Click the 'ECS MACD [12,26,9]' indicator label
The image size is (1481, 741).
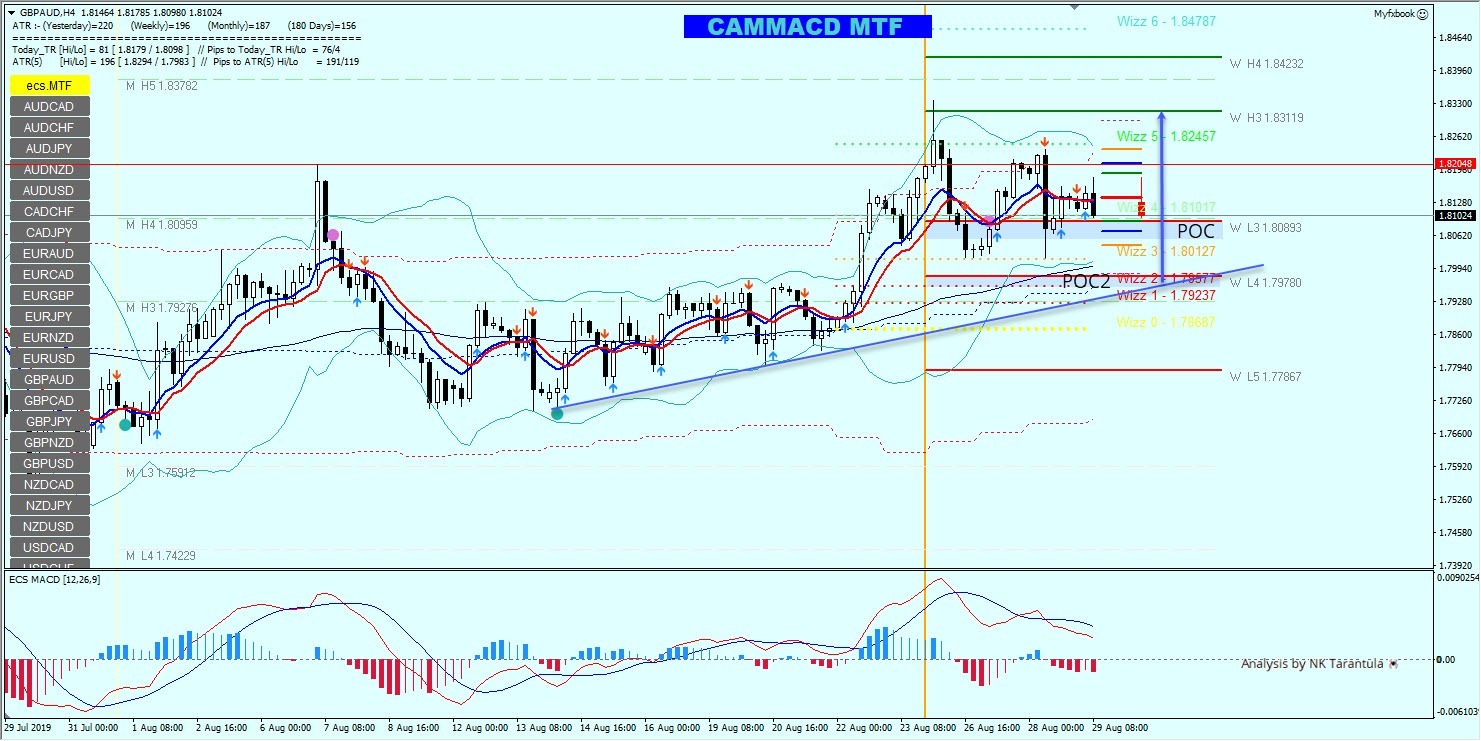(55, 579)
